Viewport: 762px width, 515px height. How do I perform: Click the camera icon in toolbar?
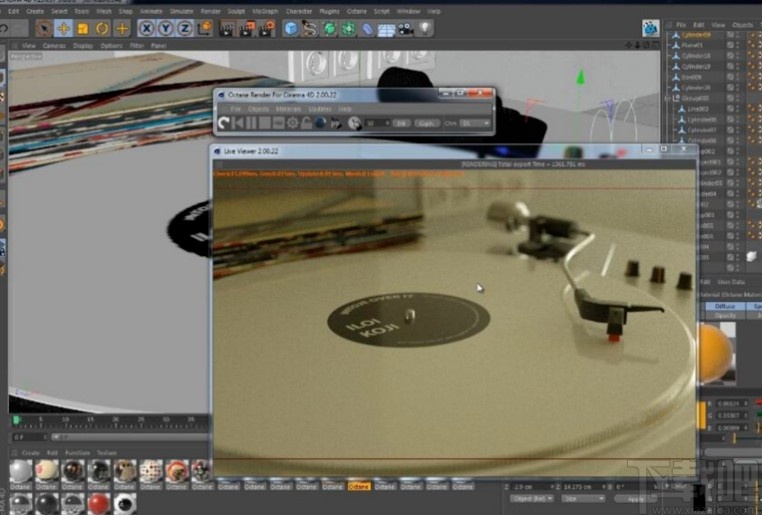coord(405,29)
